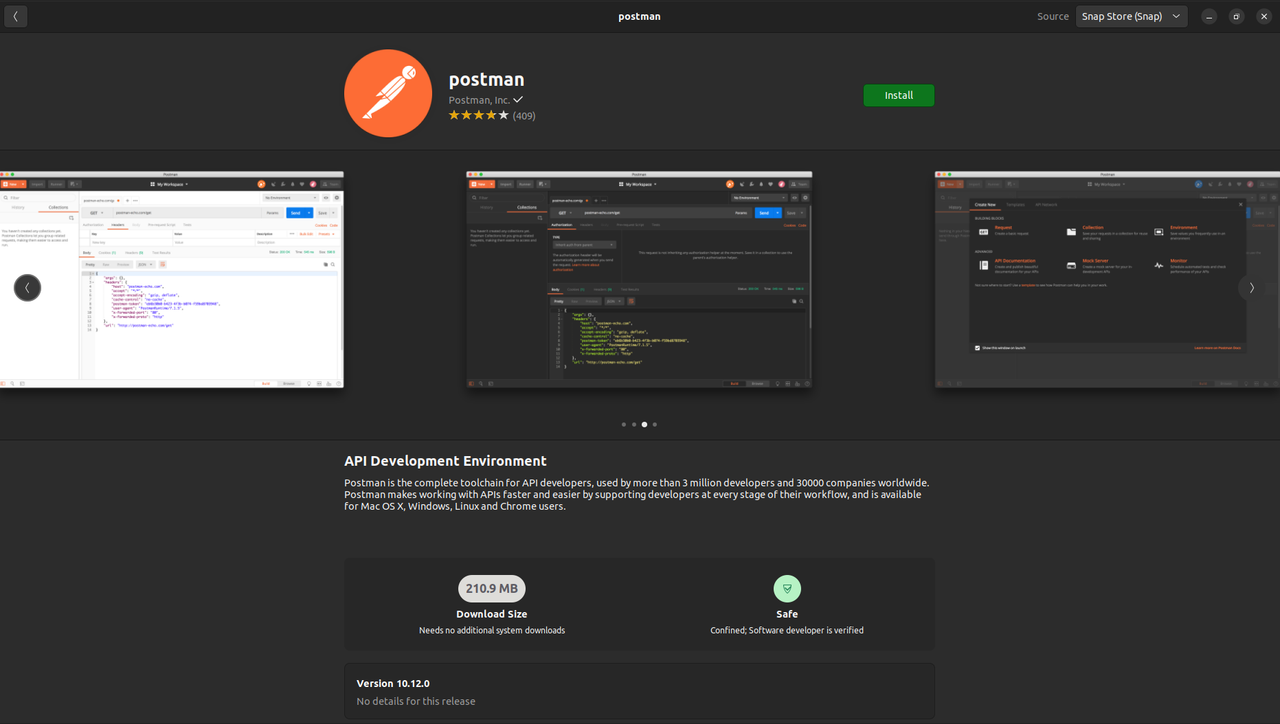Show previous screenshot with left arrow

(27, 288)
